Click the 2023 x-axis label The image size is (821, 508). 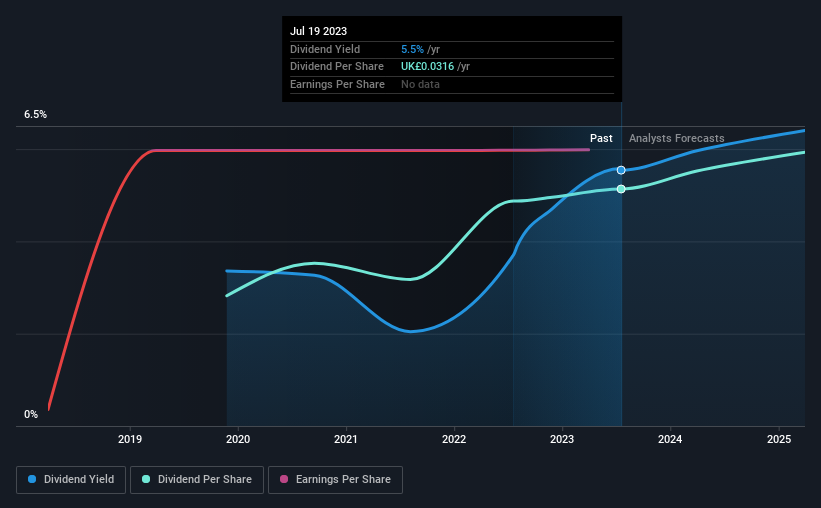(562, 439)
